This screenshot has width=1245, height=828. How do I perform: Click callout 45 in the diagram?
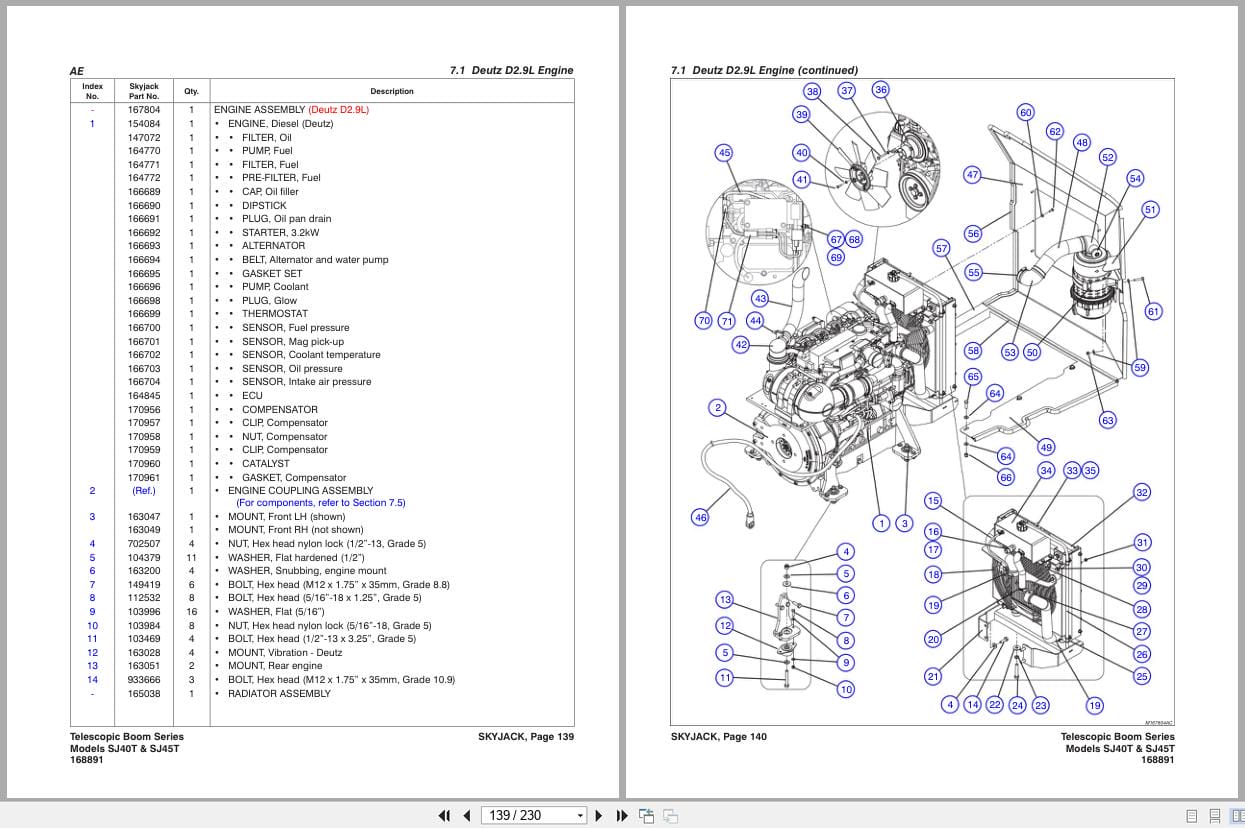click(x=724, y=153)
